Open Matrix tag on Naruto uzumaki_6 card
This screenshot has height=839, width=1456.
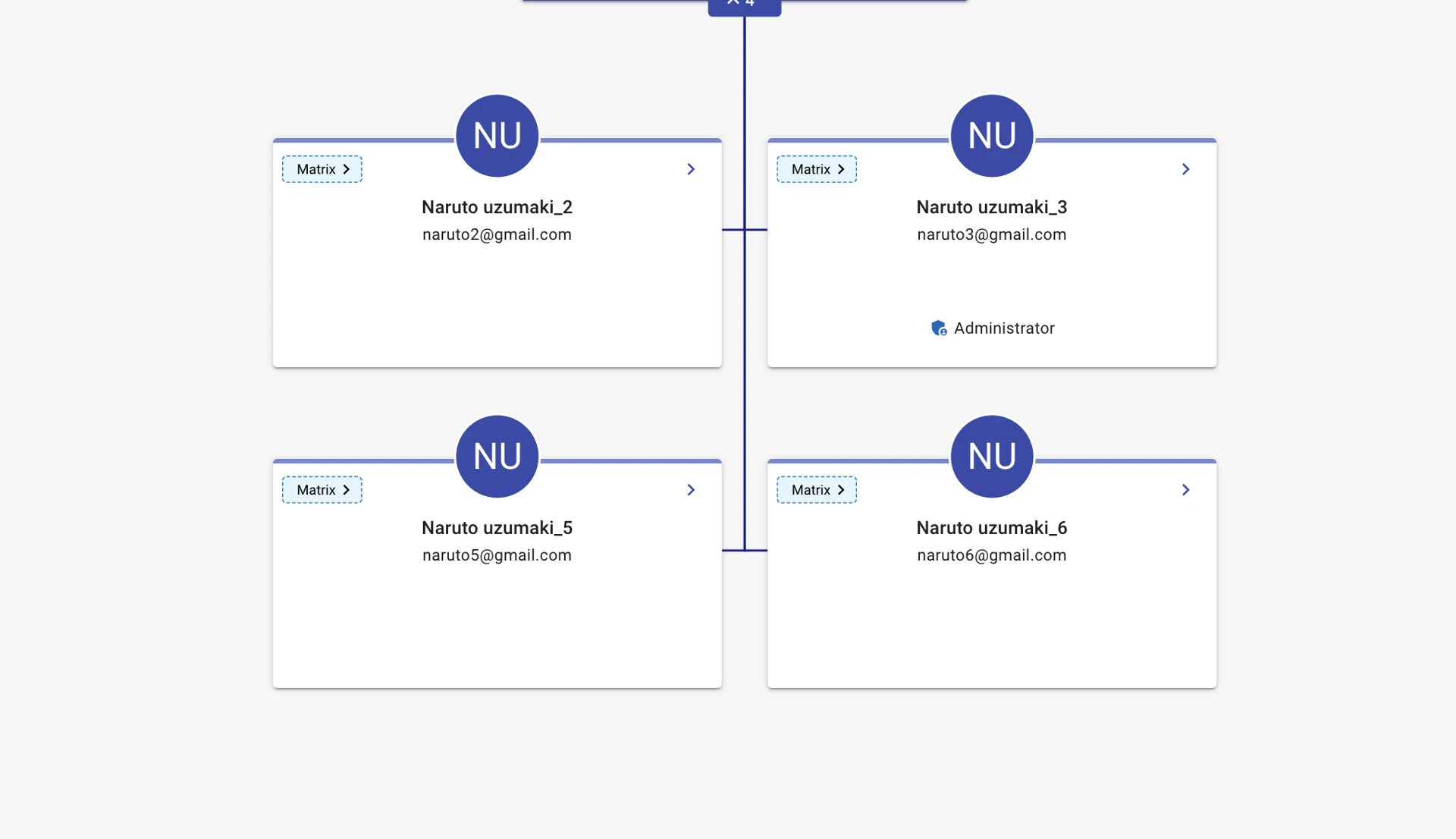(x=816, y=490)
